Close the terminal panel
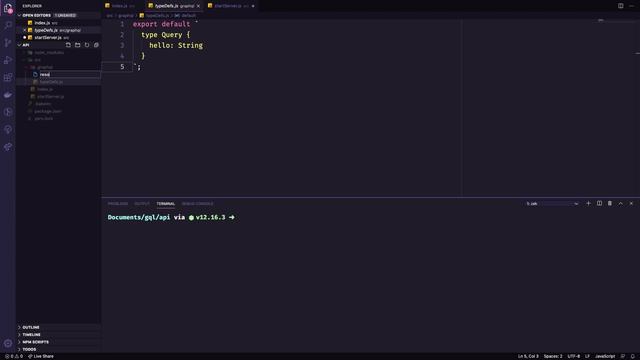The height and width of the screenshot is (360, 640). (631, 203)
